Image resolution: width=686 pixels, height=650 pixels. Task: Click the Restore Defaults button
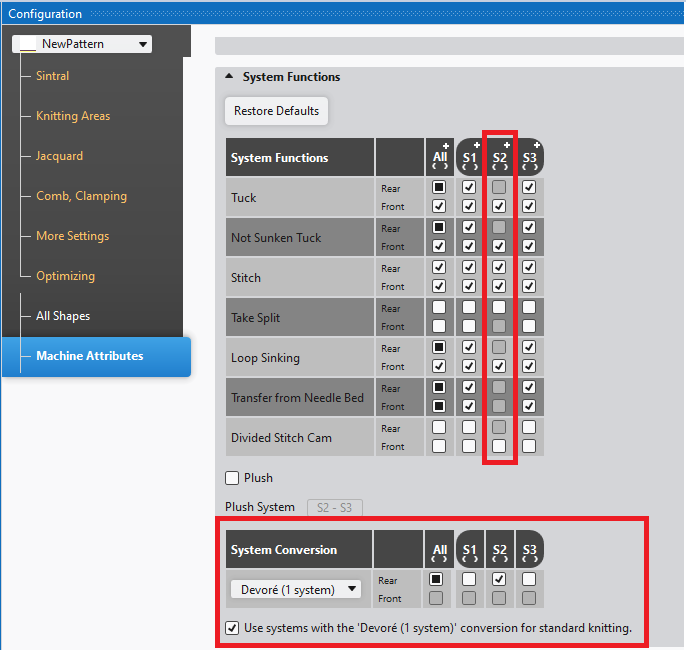point(276,111)
